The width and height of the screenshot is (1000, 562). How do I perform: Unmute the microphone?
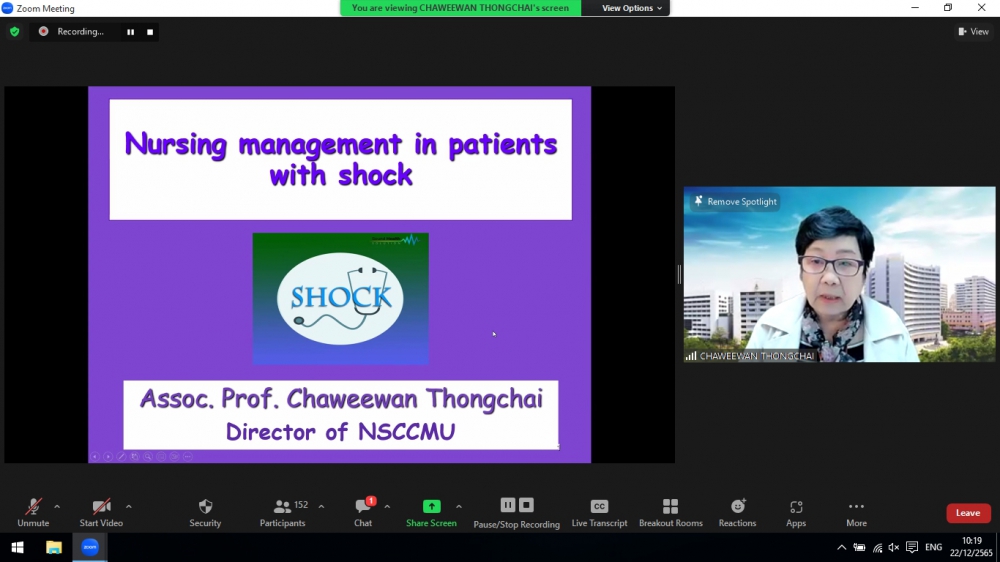[x=33, y=512]
